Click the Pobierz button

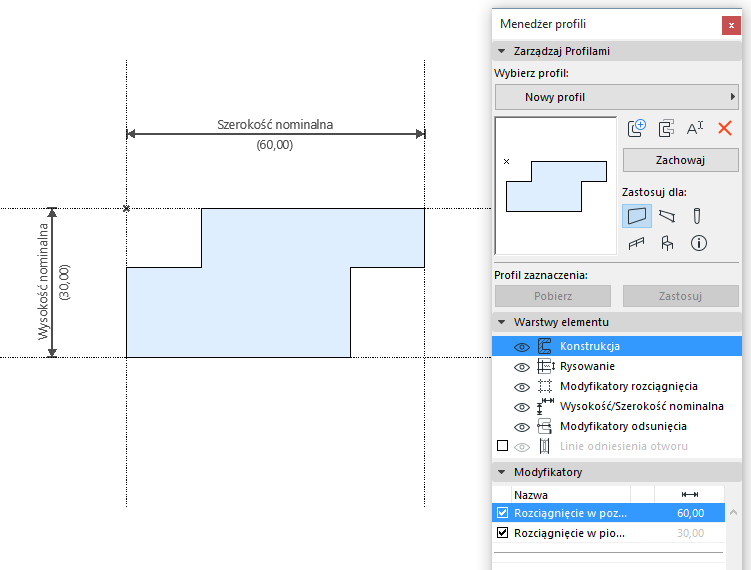click(553, 296)
